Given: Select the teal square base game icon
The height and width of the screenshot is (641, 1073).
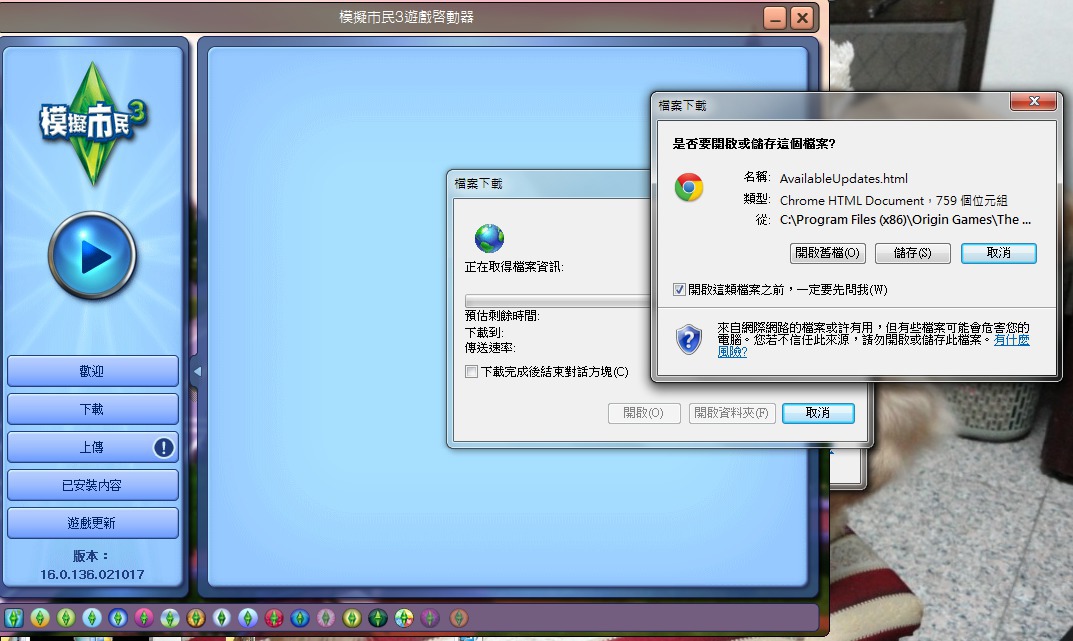Looking at the screenshot, I should coord(14,618).
